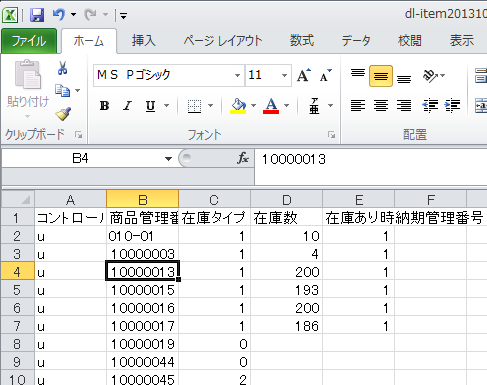Viewport: 487px width, 385px height.
Task: Align text right
Action: (x=404, y=106)
